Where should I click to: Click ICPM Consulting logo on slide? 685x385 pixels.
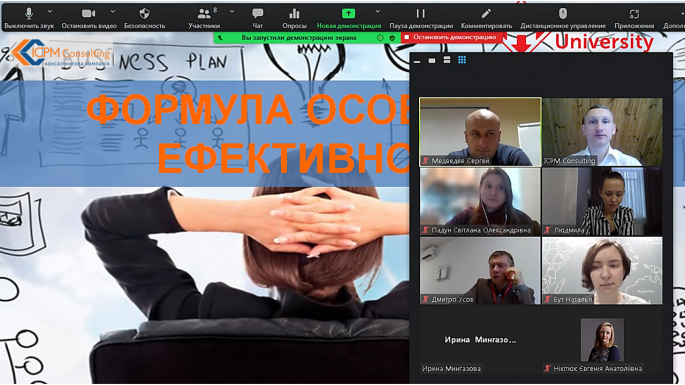coord(61,53)
